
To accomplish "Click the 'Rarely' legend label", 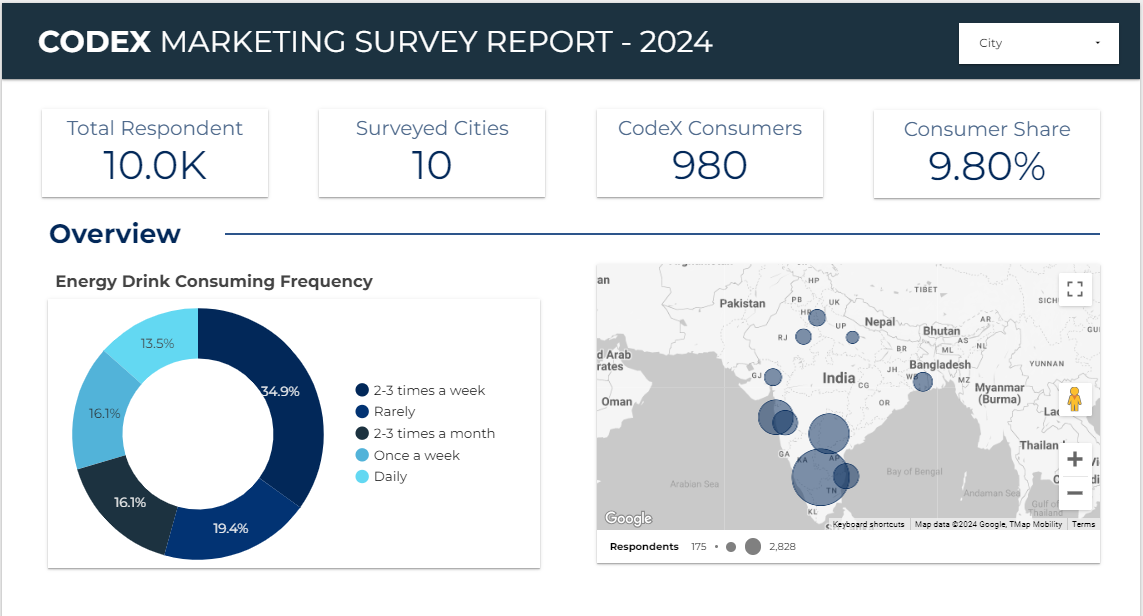I will coord(394,411).
